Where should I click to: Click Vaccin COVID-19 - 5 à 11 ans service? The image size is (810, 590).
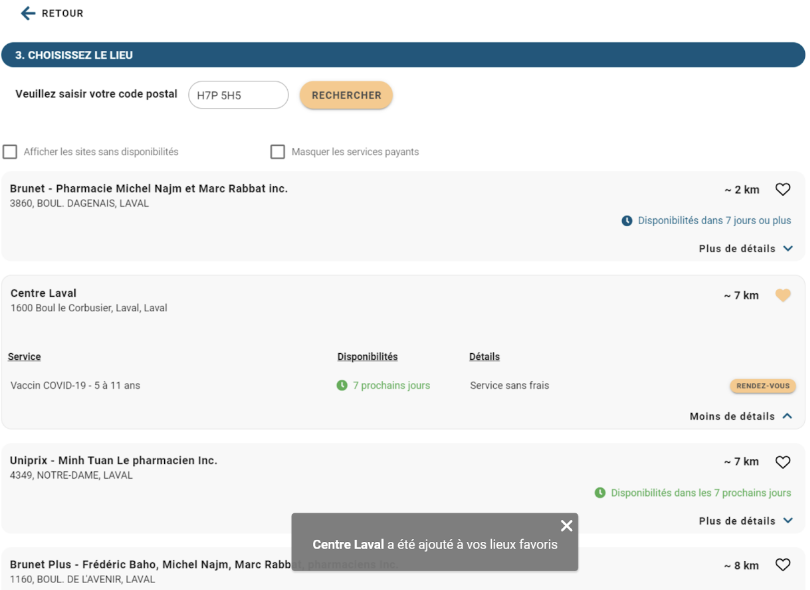coord(75,385)
